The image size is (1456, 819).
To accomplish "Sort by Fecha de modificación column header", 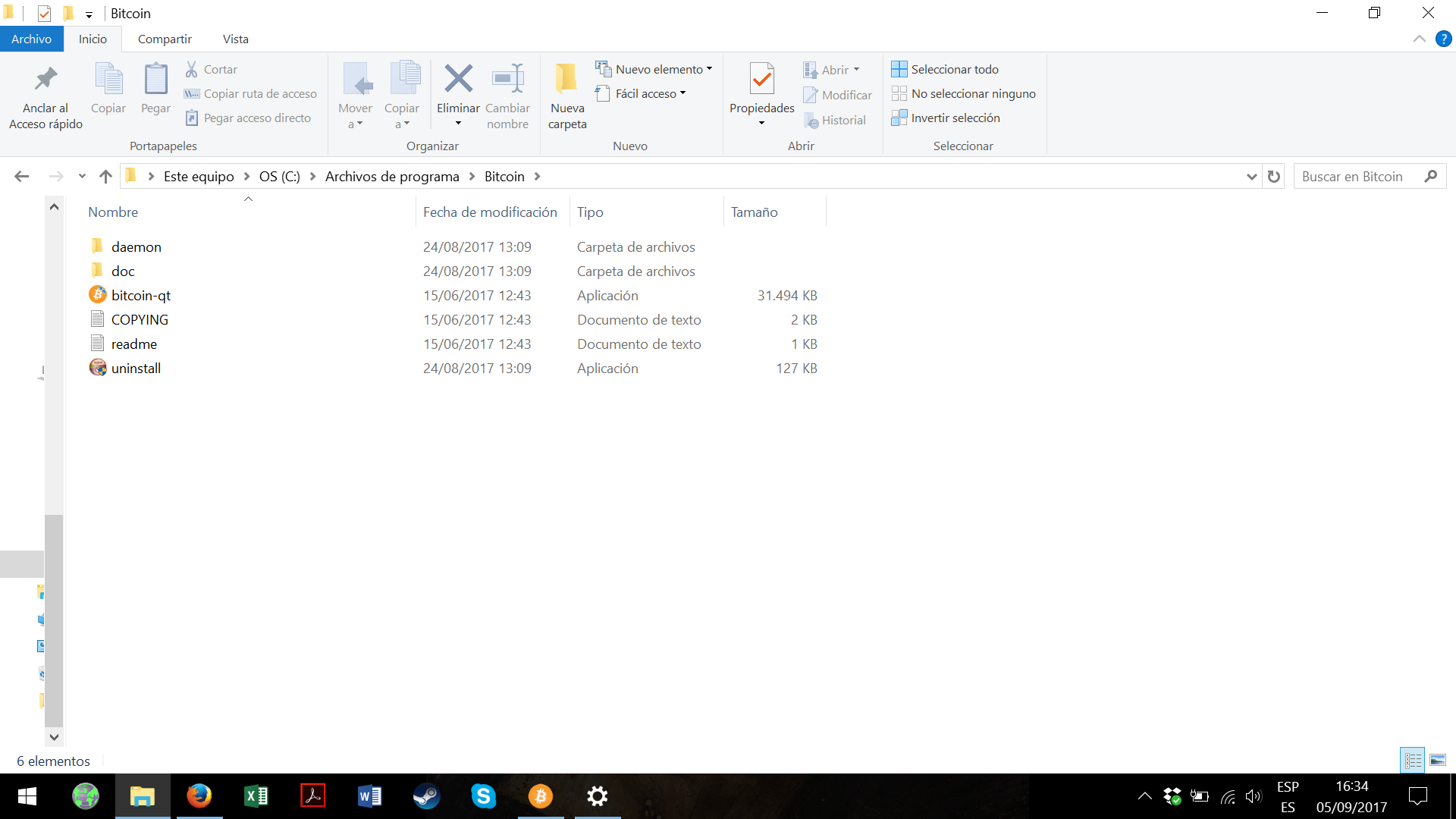I will pos(490,212).
